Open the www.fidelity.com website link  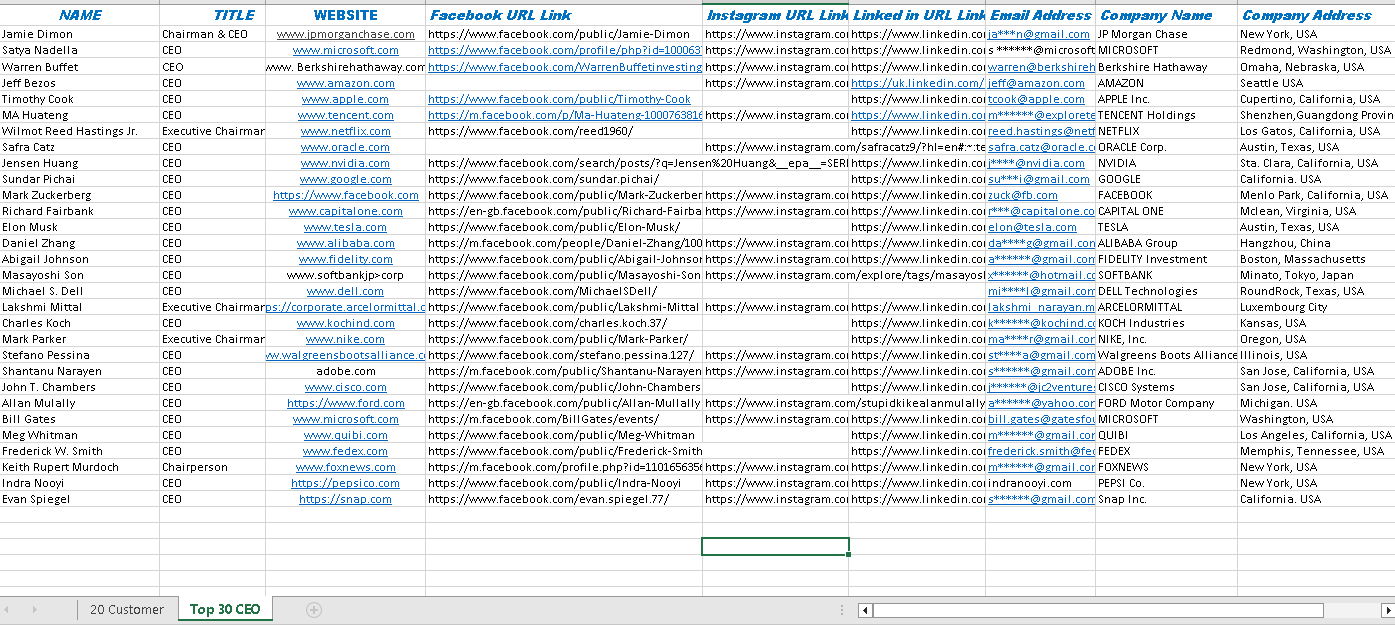click(x=346, y=259)
